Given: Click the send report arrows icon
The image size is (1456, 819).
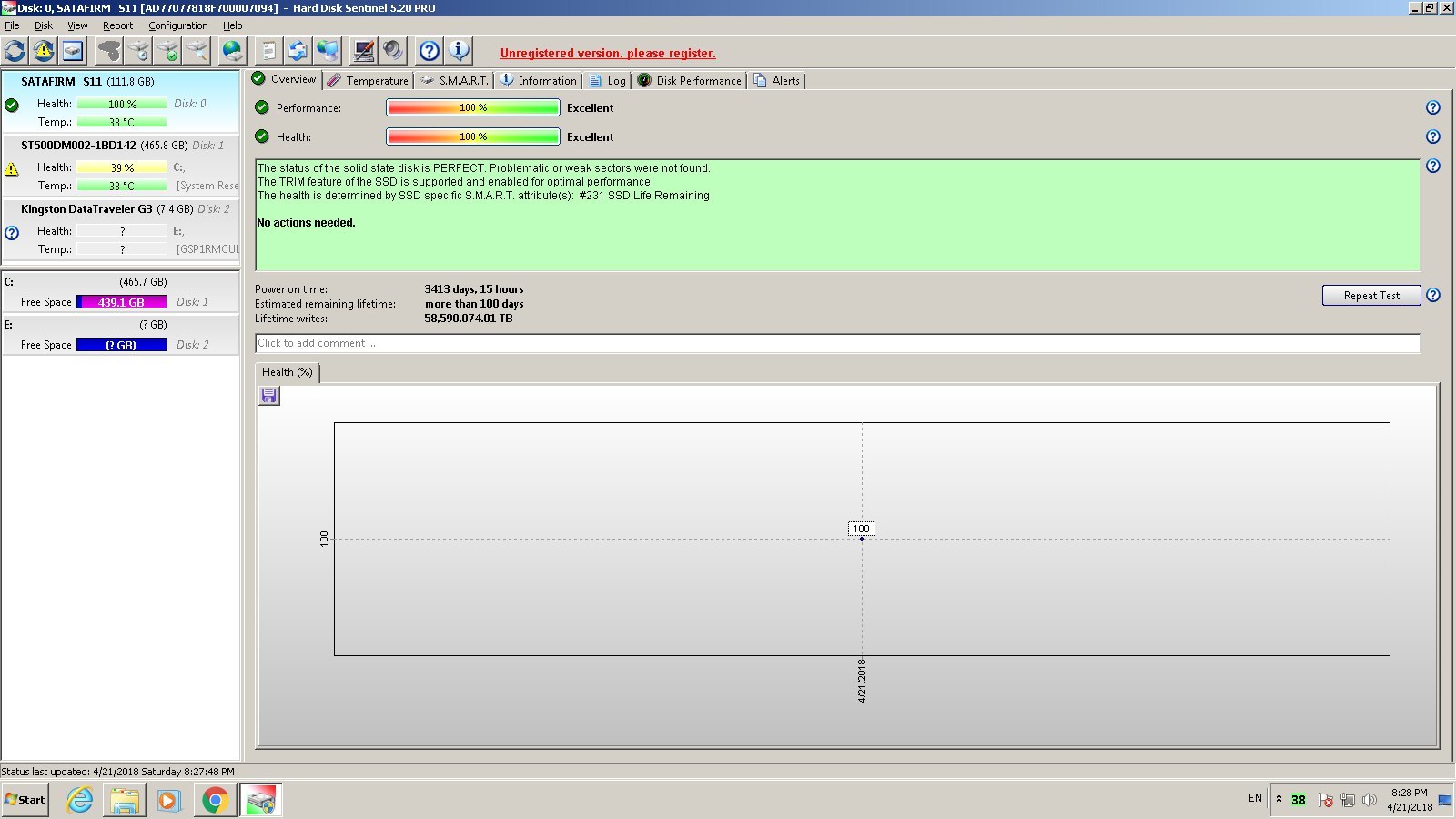Looking at the screenshot, I should click(x=298, y=51).
